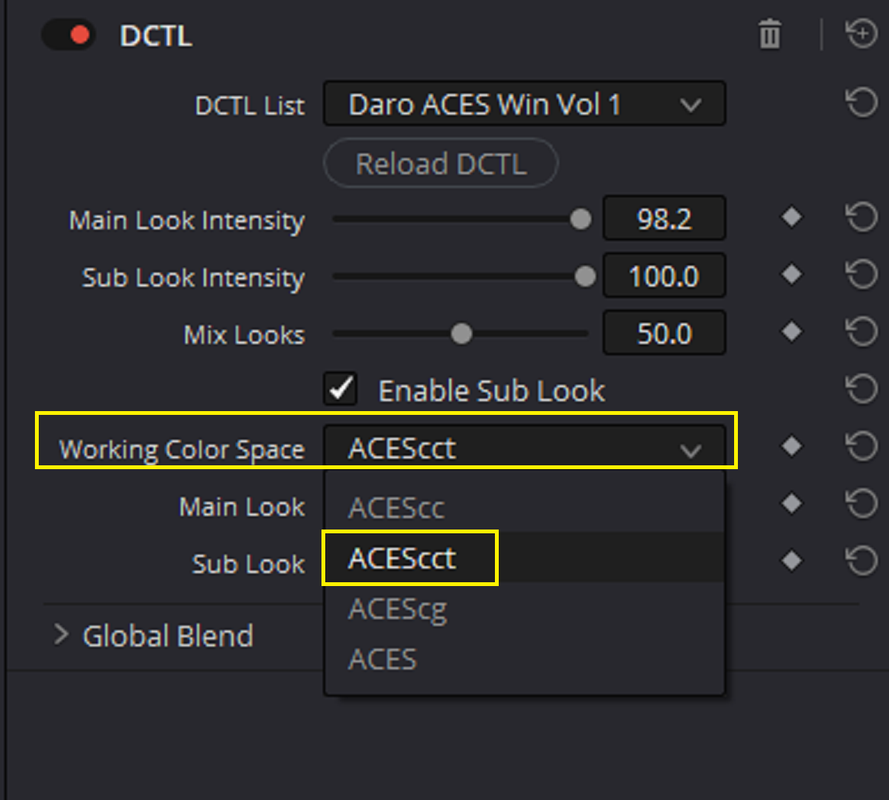Uncheck the Enable Sub Look checkbox
Viewport: 889px width, 800px height.
tap(341, 389)
